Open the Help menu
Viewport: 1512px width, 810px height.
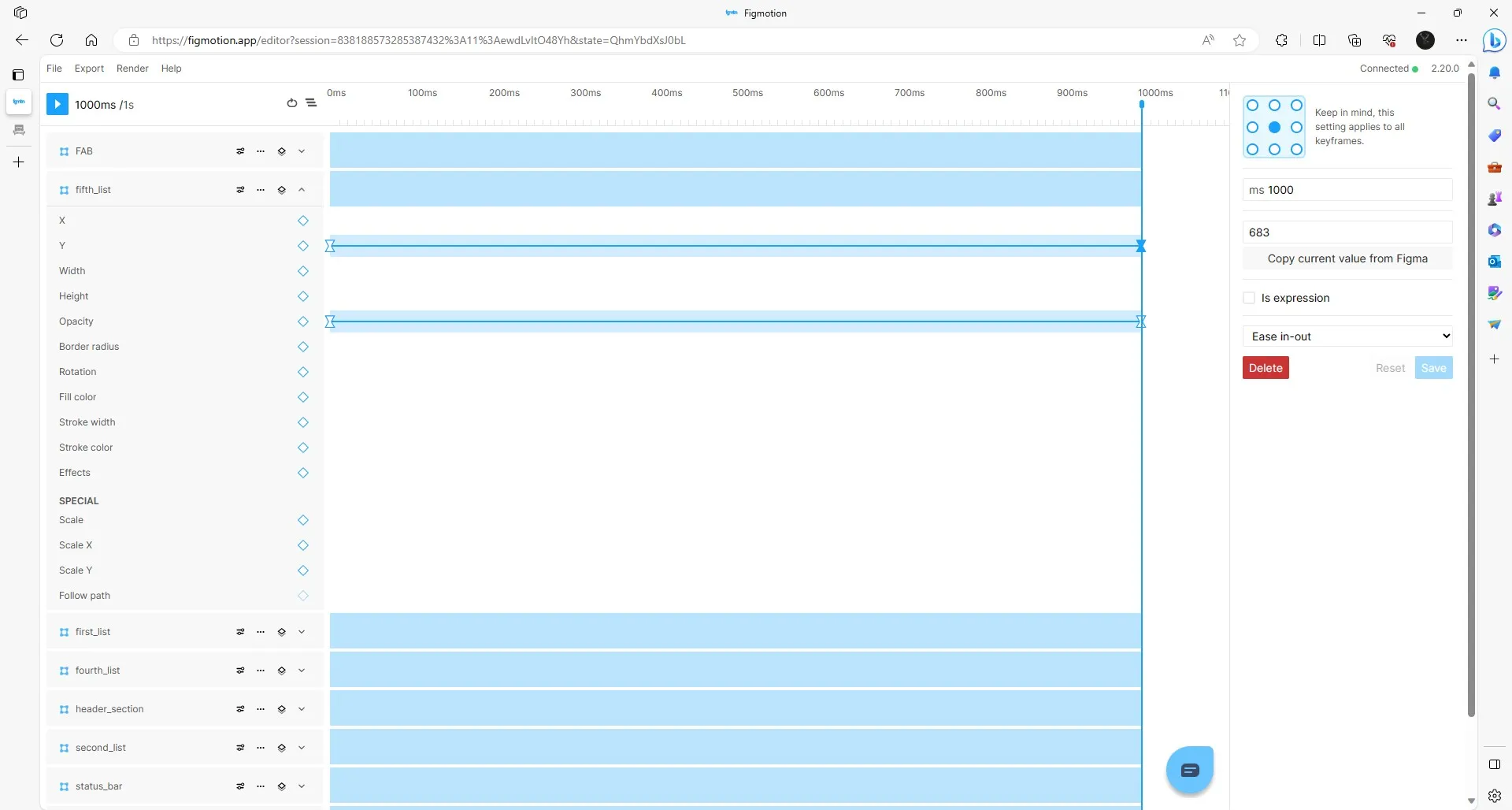coord(172,69)
